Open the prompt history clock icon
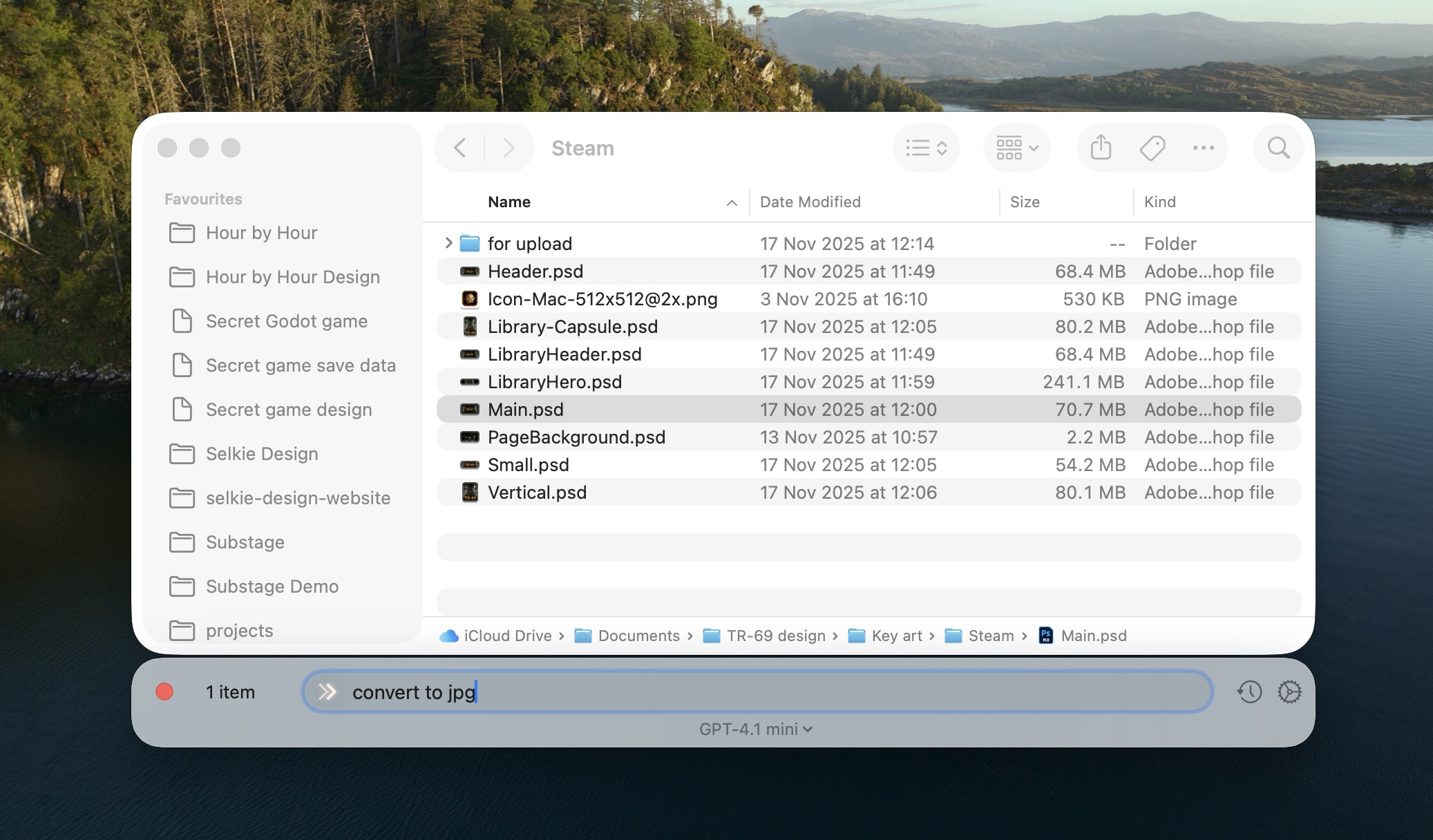 1249,691
